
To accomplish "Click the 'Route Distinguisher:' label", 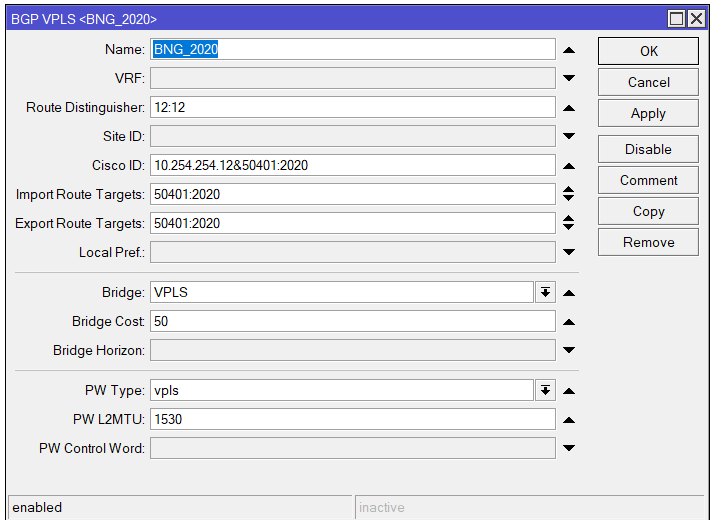I will click(x=85, y=107).
